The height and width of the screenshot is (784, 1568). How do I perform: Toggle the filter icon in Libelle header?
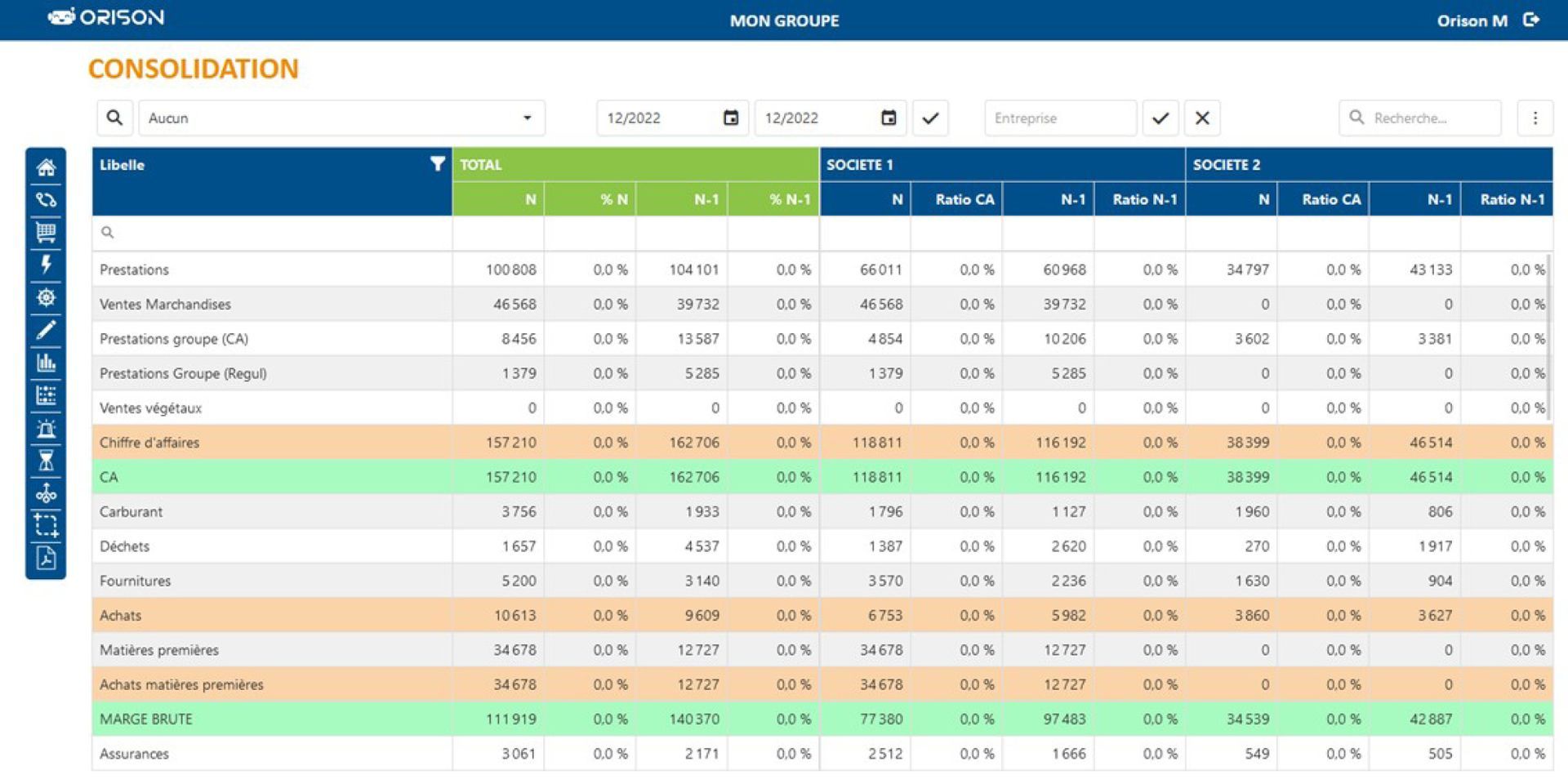tap(438, 164)
